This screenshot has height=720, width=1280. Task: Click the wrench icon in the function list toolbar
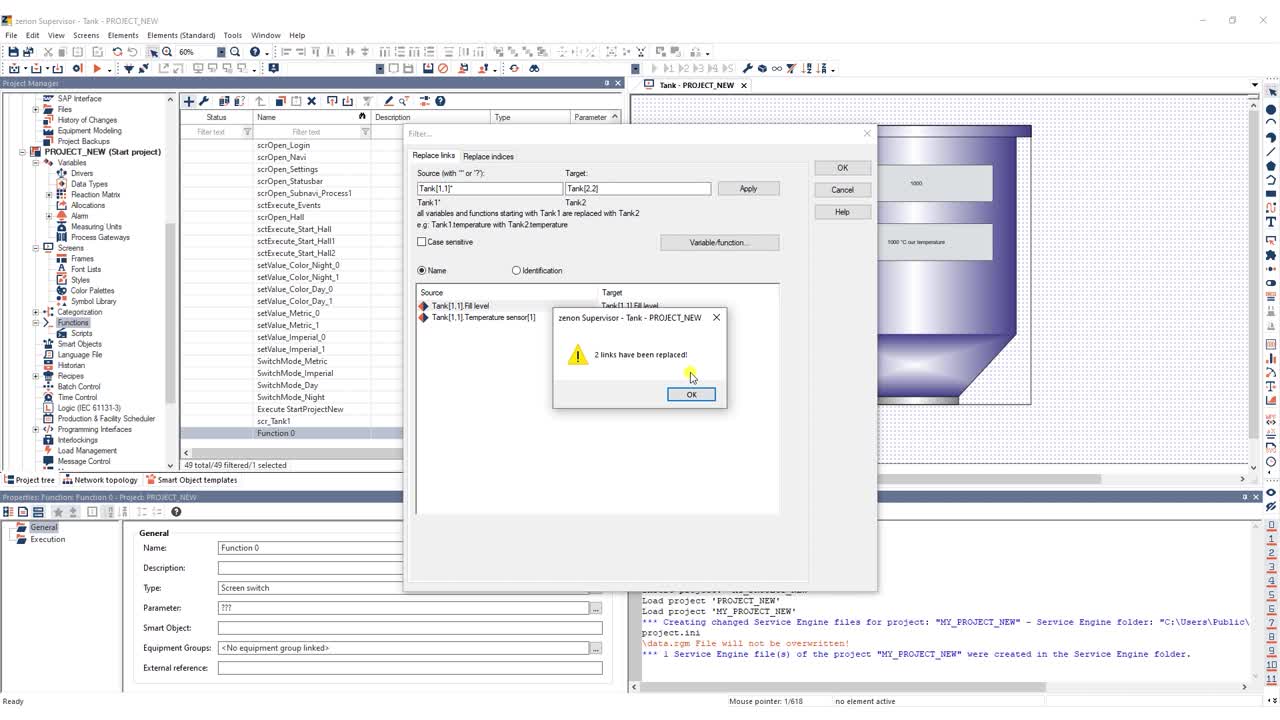pyautogui.click(x=203, y=101)
